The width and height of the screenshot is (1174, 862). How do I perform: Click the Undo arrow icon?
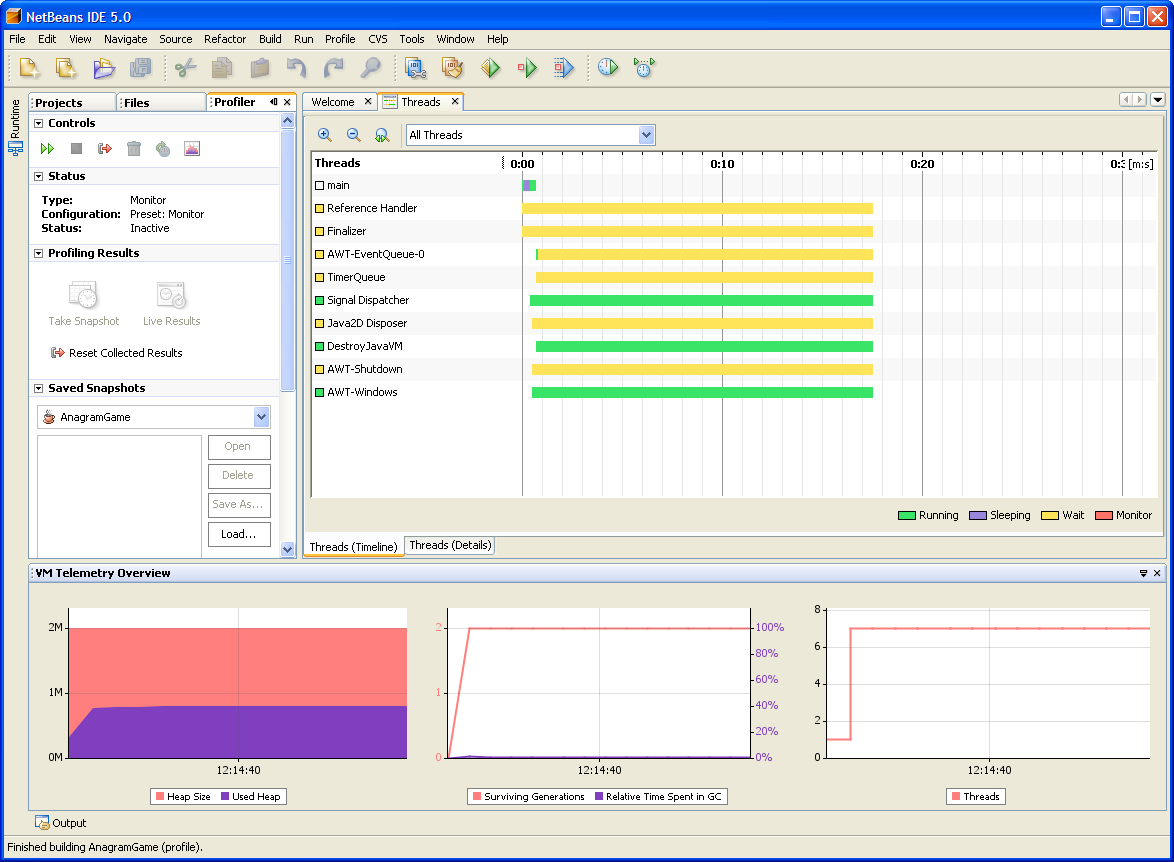pos(296,68)
